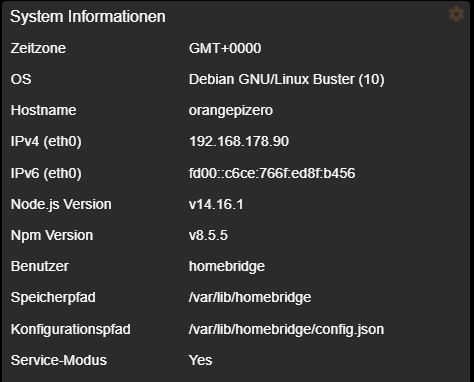Click the fd00::c6ce IPv6 address
The image size is (474, 382).
pos(272,173)
